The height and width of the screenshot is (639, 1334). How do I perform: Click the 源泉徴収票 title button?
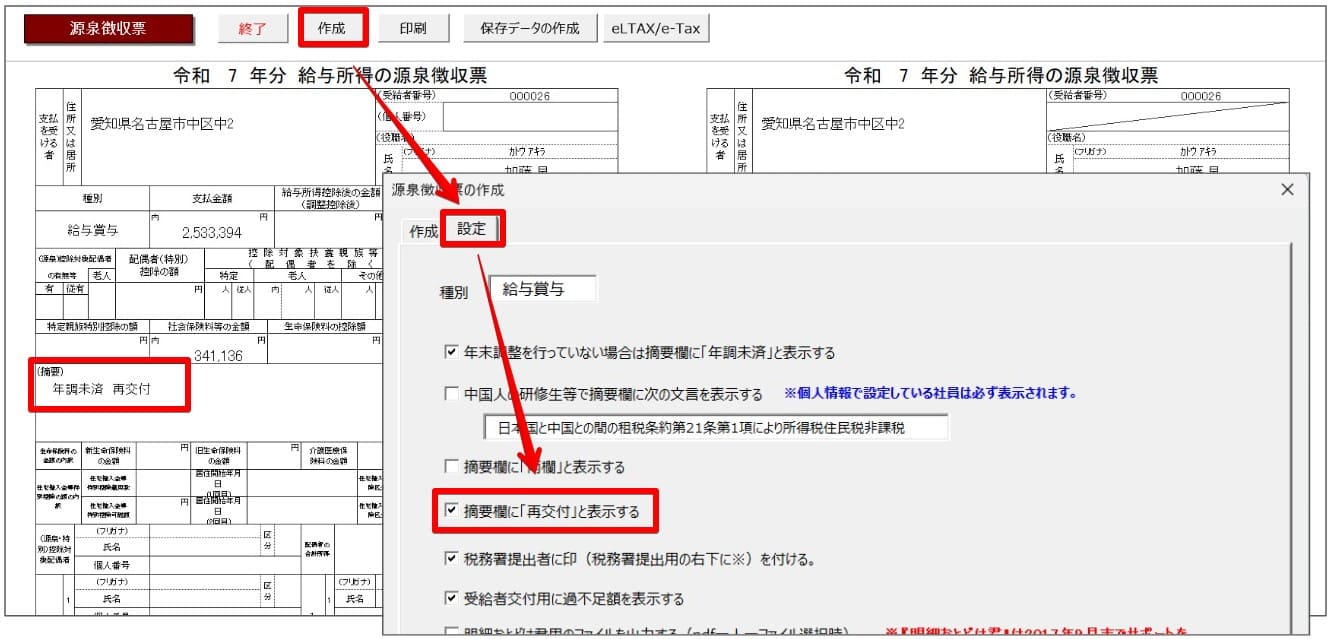coord(107,29)
